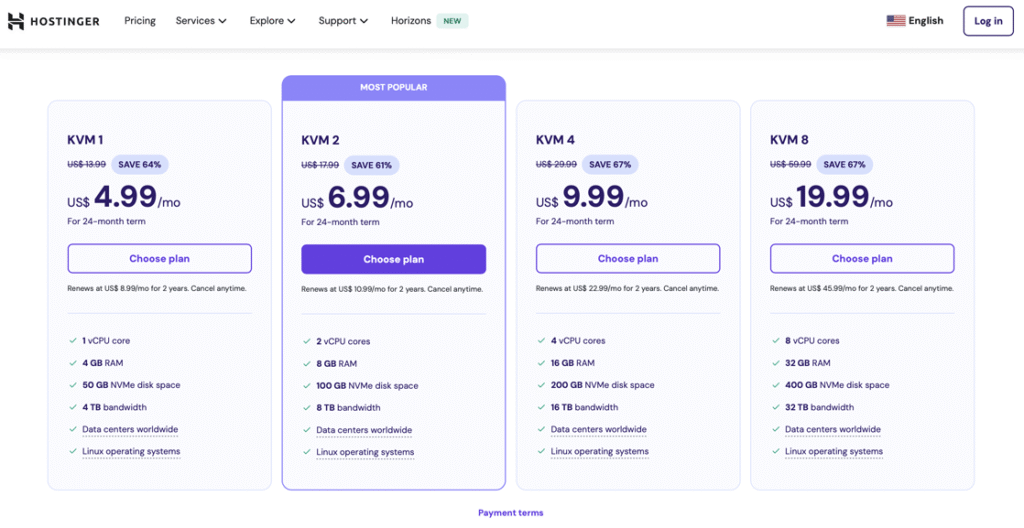The height and width of the screenshot is (528, 1024).
Task: Open the Pricing page
Action: pos(140,21)
